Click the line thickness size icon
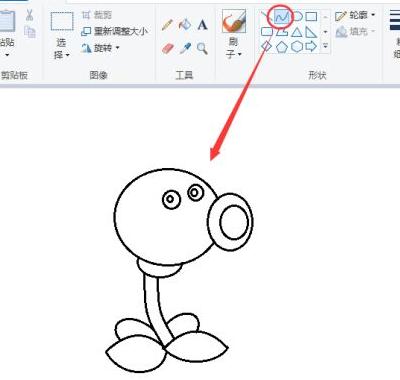Image resolution: width=400 pixels, height=380 pixels. click(x=395, y=20)
